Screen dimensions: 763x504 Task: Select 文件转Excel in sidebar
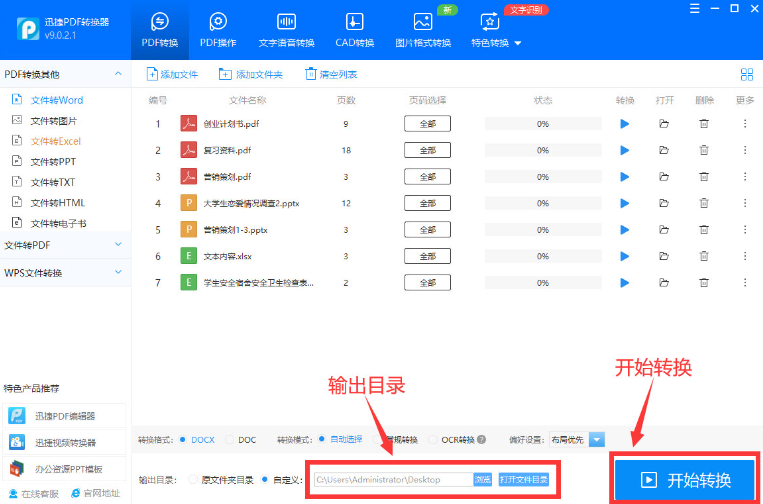click(55, 141)
